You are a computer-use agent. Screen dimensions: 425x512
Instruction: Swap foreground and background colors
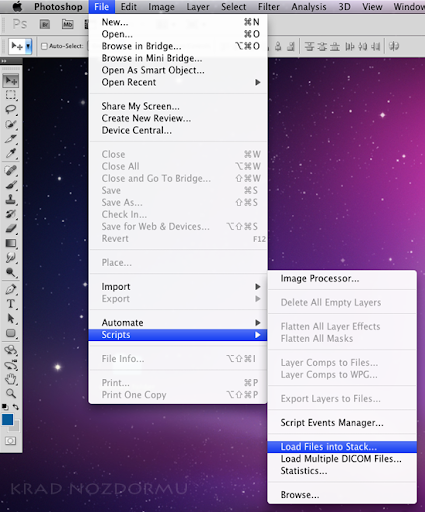coord(16,407)
